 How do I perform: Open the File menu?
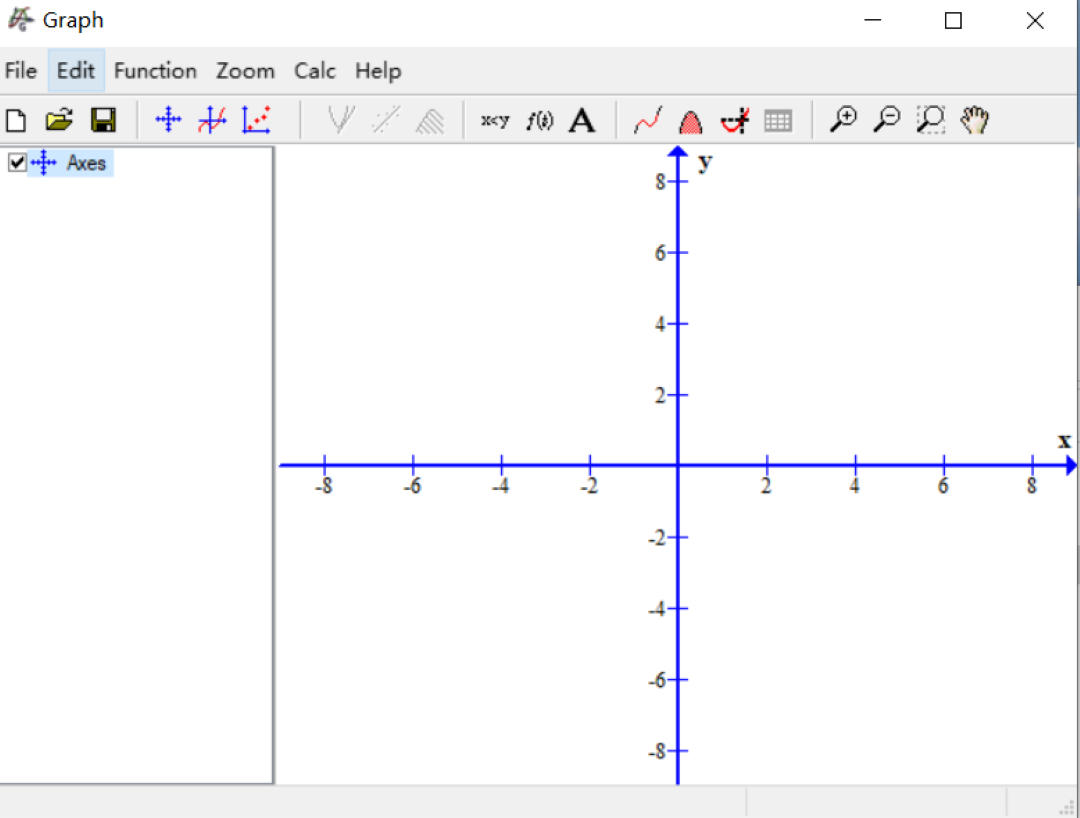tap(20, 71)
